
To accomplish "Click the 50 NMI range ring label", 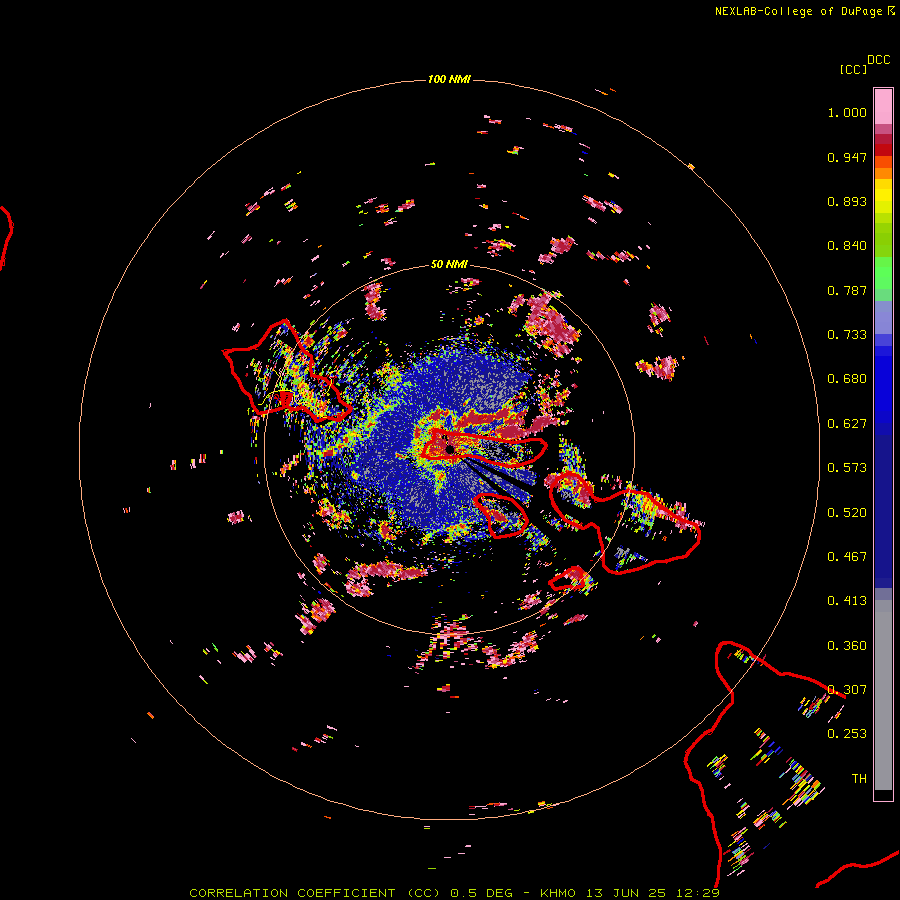I will click(449, 264).
